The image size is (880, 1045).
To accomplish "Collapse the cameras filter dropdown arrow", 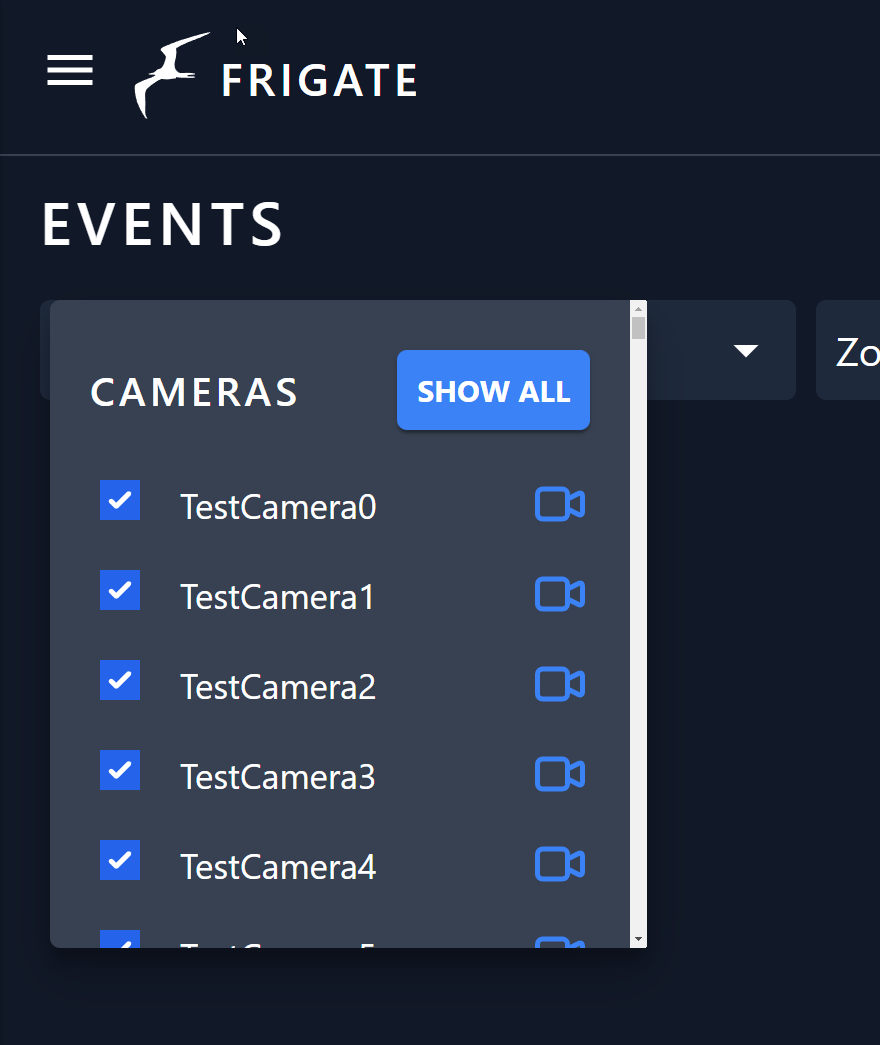I will tap(745, 351).
